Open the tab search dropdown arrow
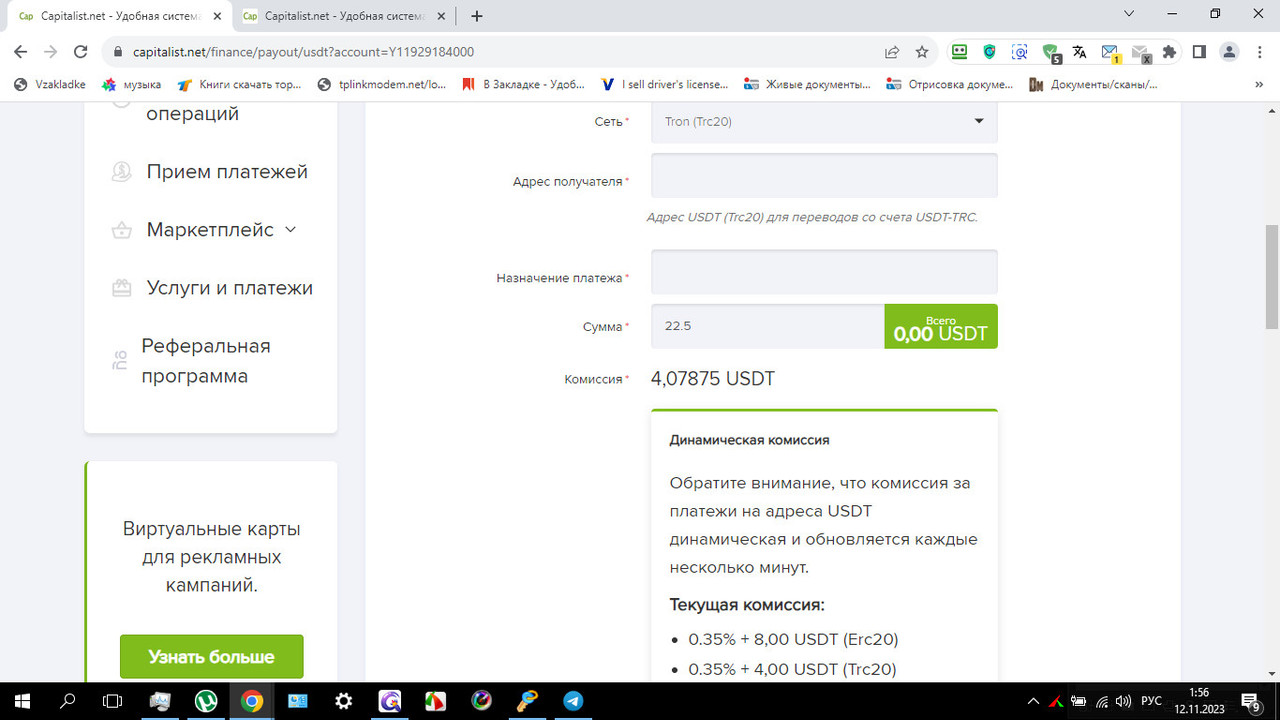 pos(1129,14)
